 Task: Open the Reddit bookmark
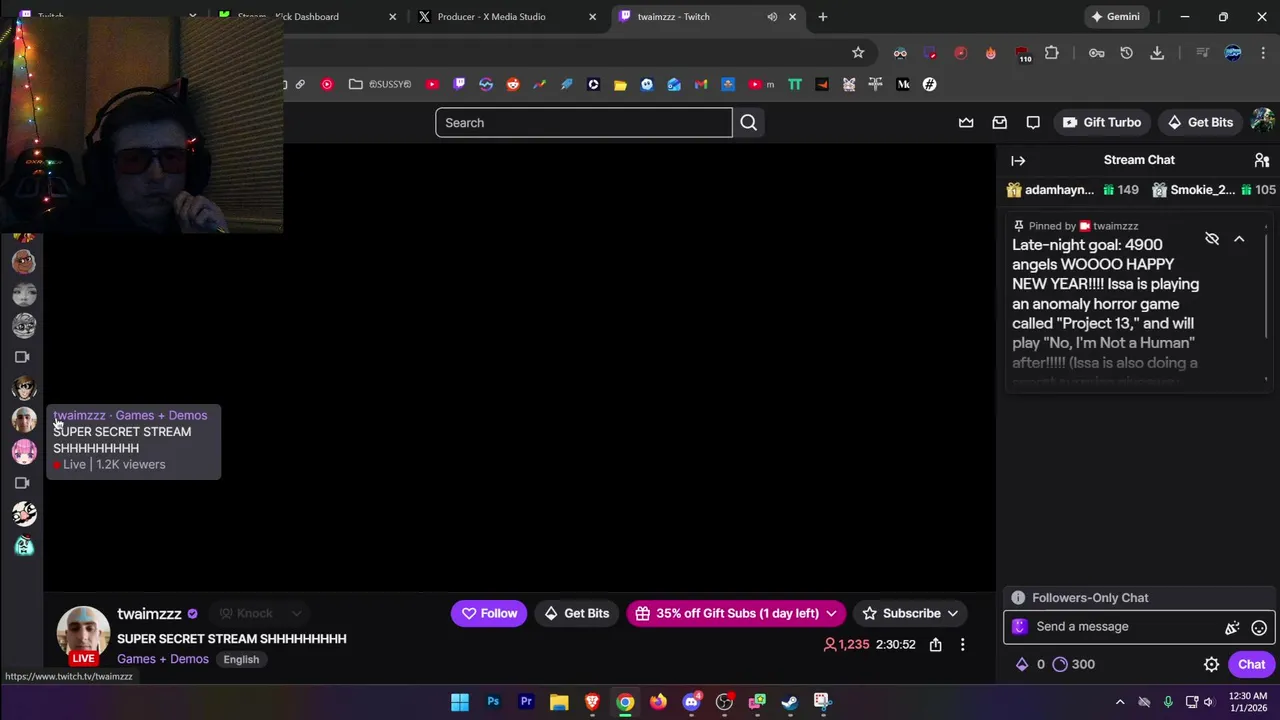513,85
